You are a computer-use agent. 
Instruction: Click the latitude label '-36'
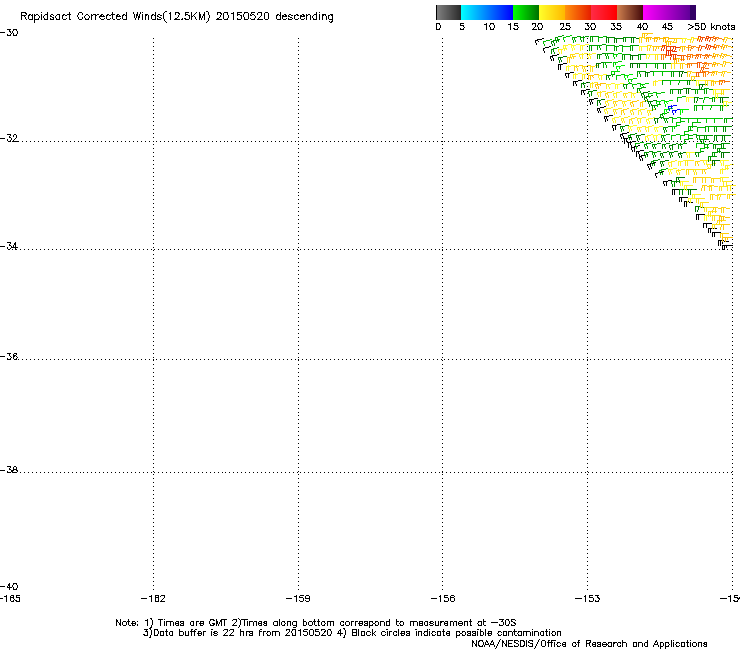point(9,356)
